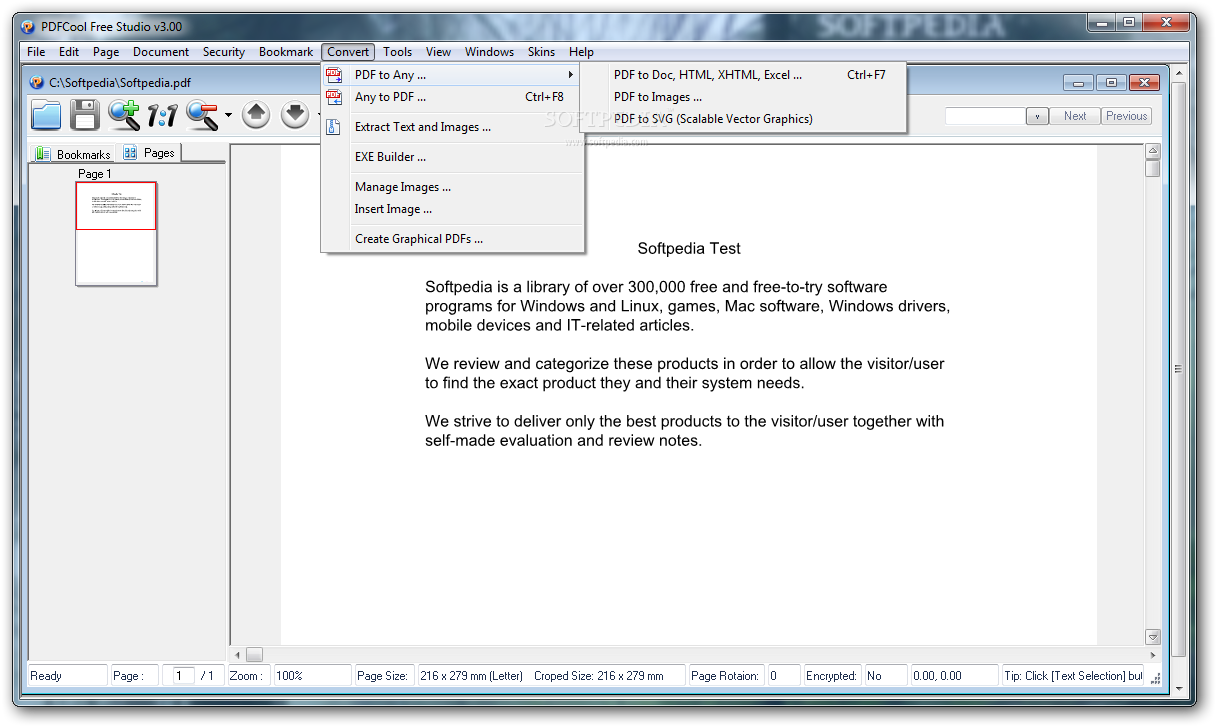Click the PDF to Any menu icon
The width and height of the screenshot is (1217, 727).
pyautogui.click(x=334, y=75)
